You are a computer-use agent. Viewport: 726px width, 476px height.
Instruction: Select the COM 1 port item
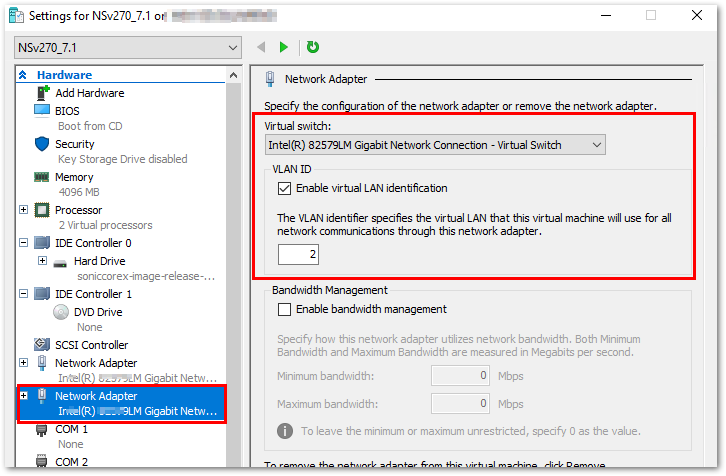coord(72,429)
